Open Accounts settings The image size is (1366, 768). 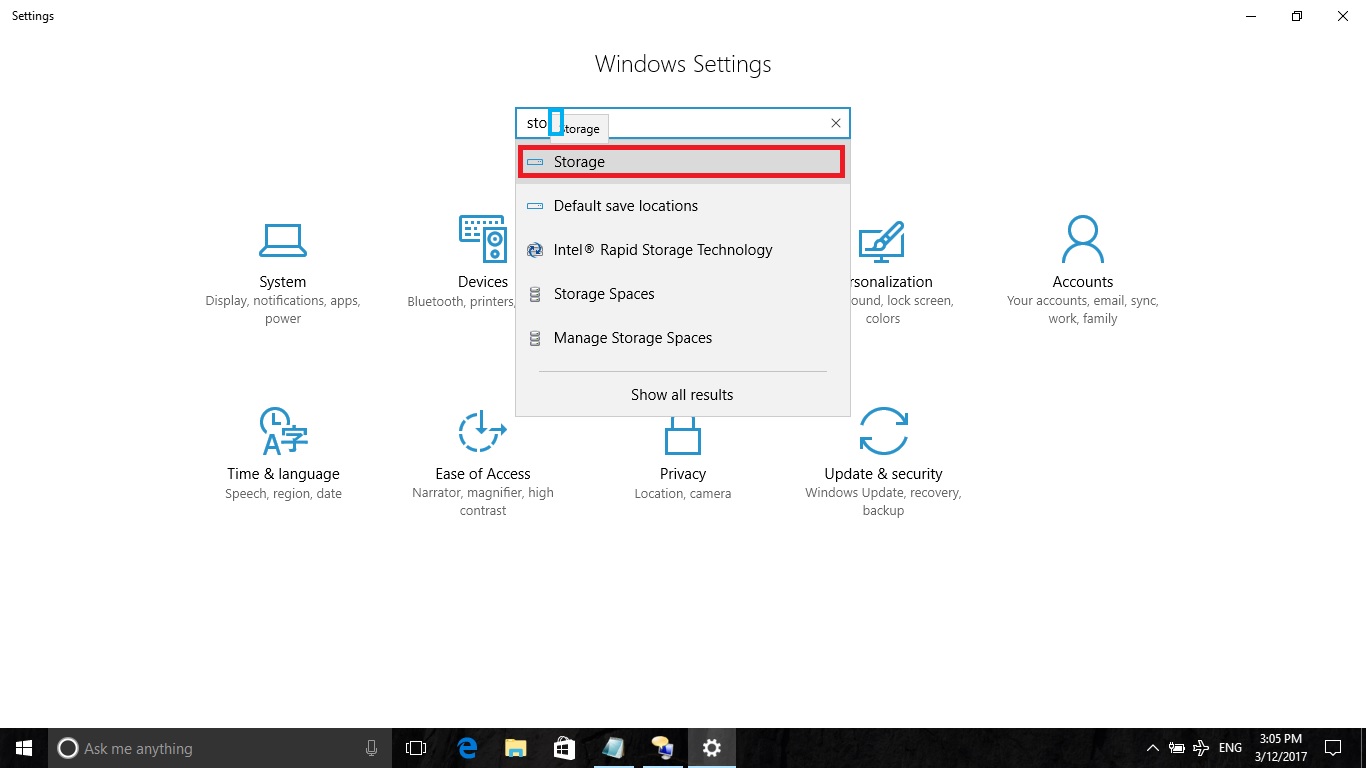click(1083, 267)
